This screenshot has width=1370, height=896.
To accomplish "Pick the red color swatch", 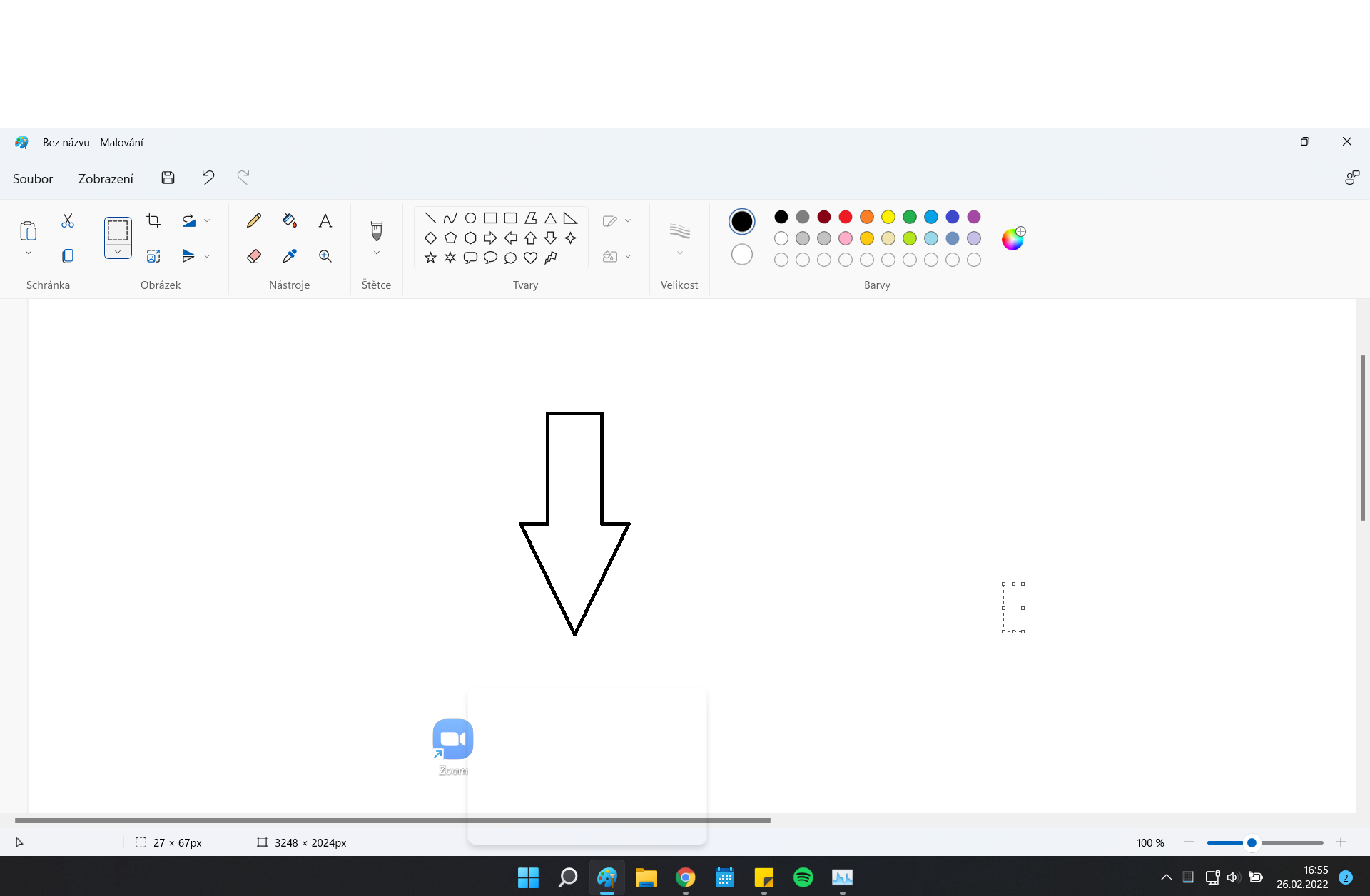I will [x=846, y=217].
